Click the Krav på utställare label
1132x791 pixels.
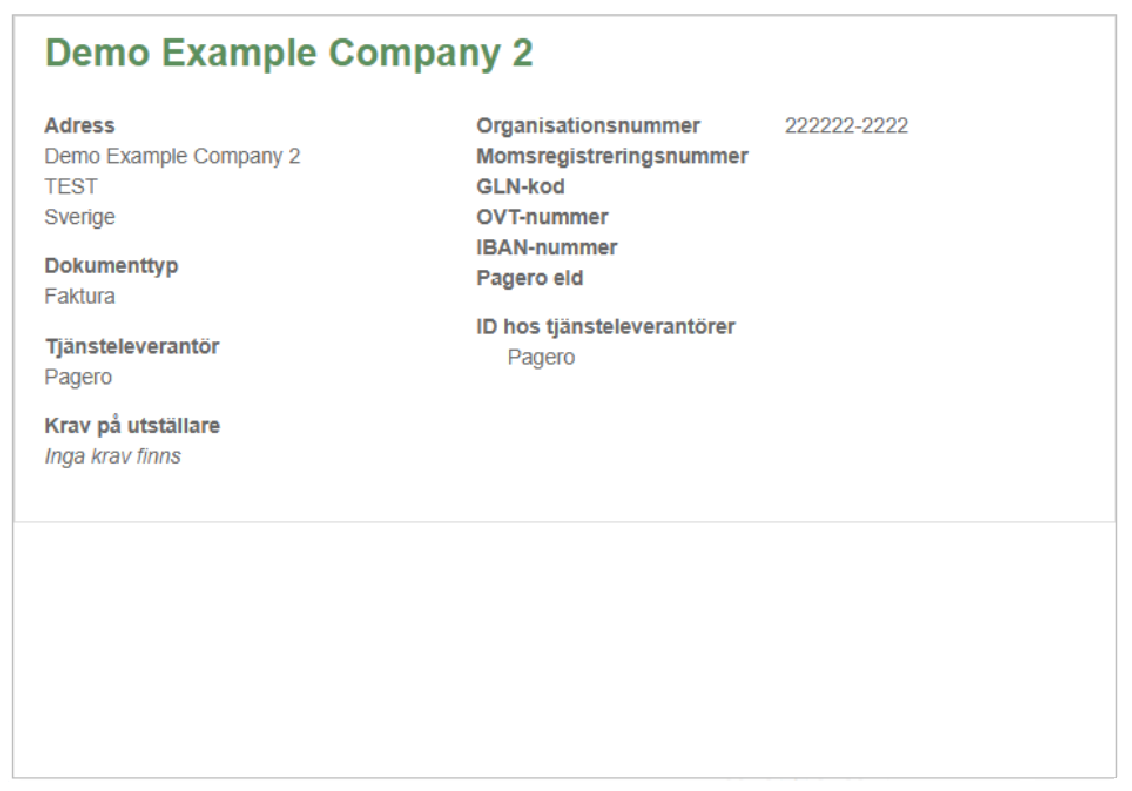click(132, 427)
